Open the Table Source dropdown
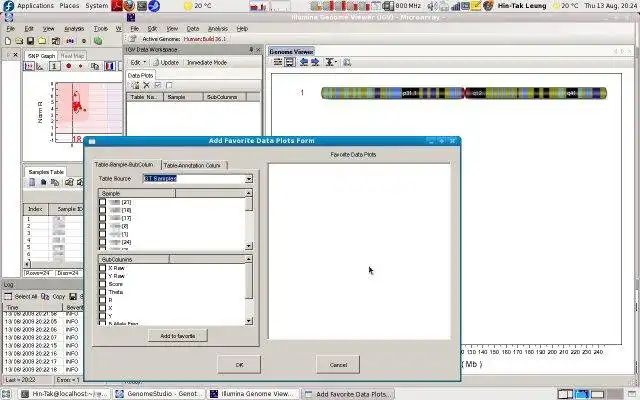 click(249, 179)
